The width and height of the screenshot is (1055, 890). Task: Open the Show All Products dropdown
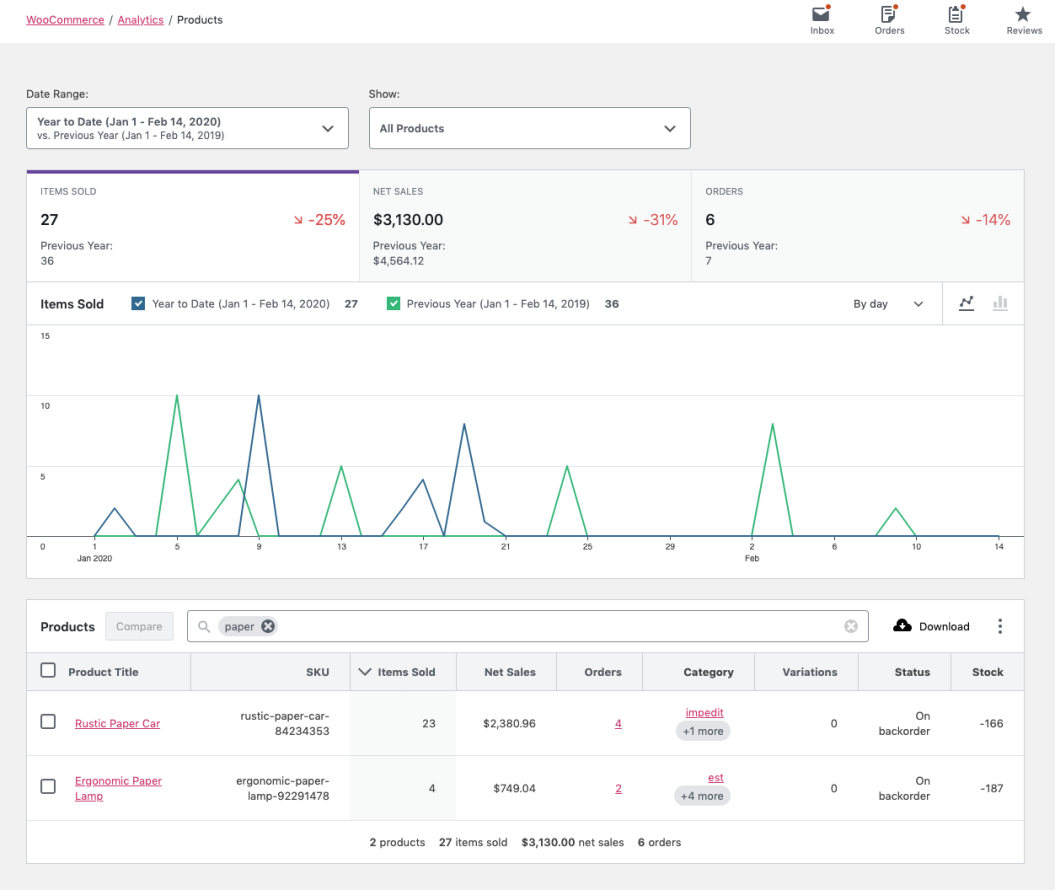click(x=529, y=128)
